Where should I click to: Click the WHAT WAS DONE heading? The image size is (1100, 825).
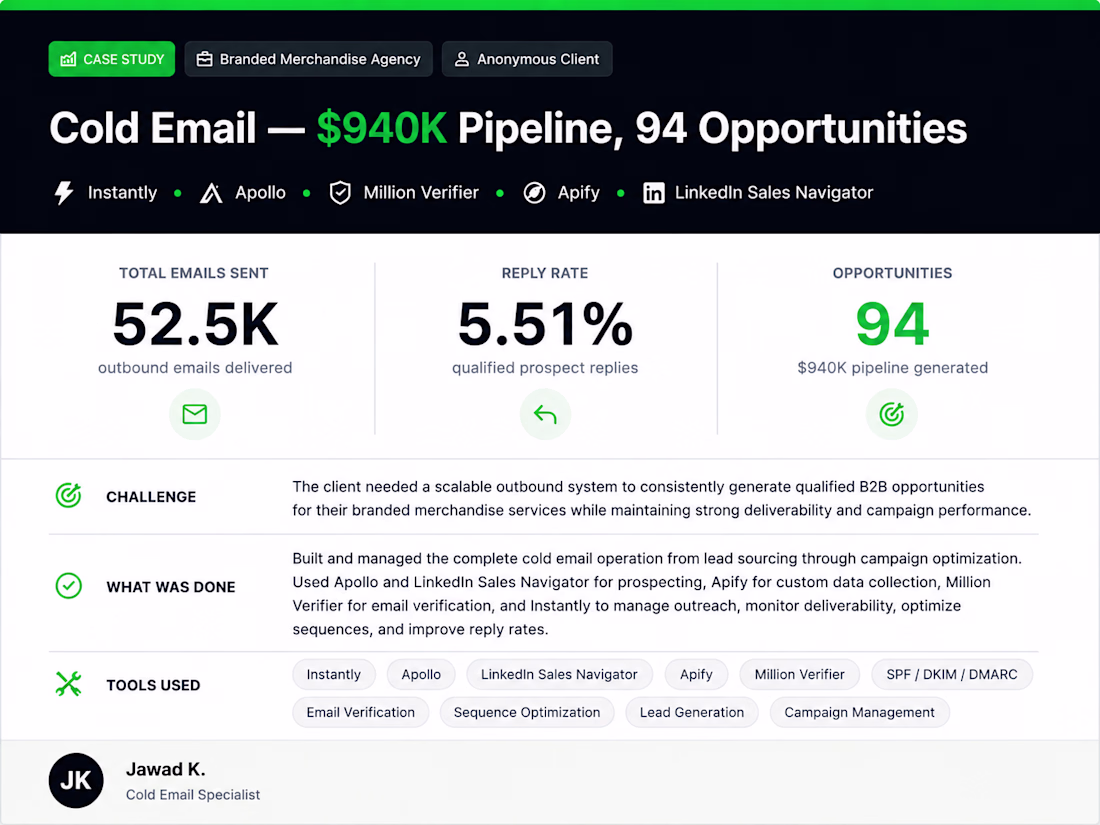pyautogui.click(x=170, y=587)
